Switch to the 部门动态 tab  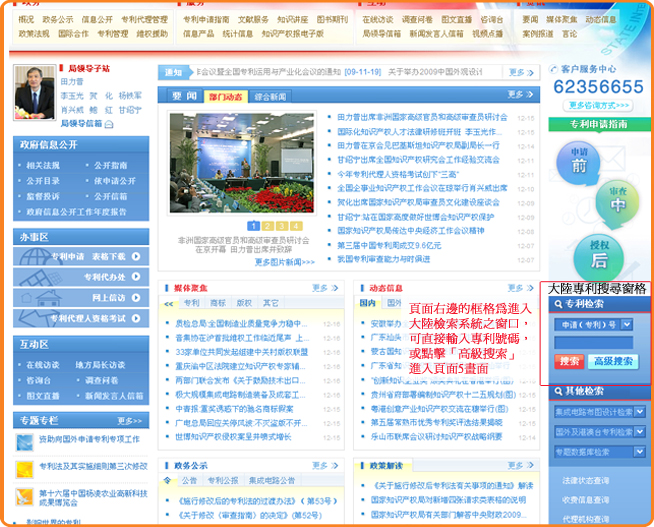pyautogui.click(x=226, y=97)
